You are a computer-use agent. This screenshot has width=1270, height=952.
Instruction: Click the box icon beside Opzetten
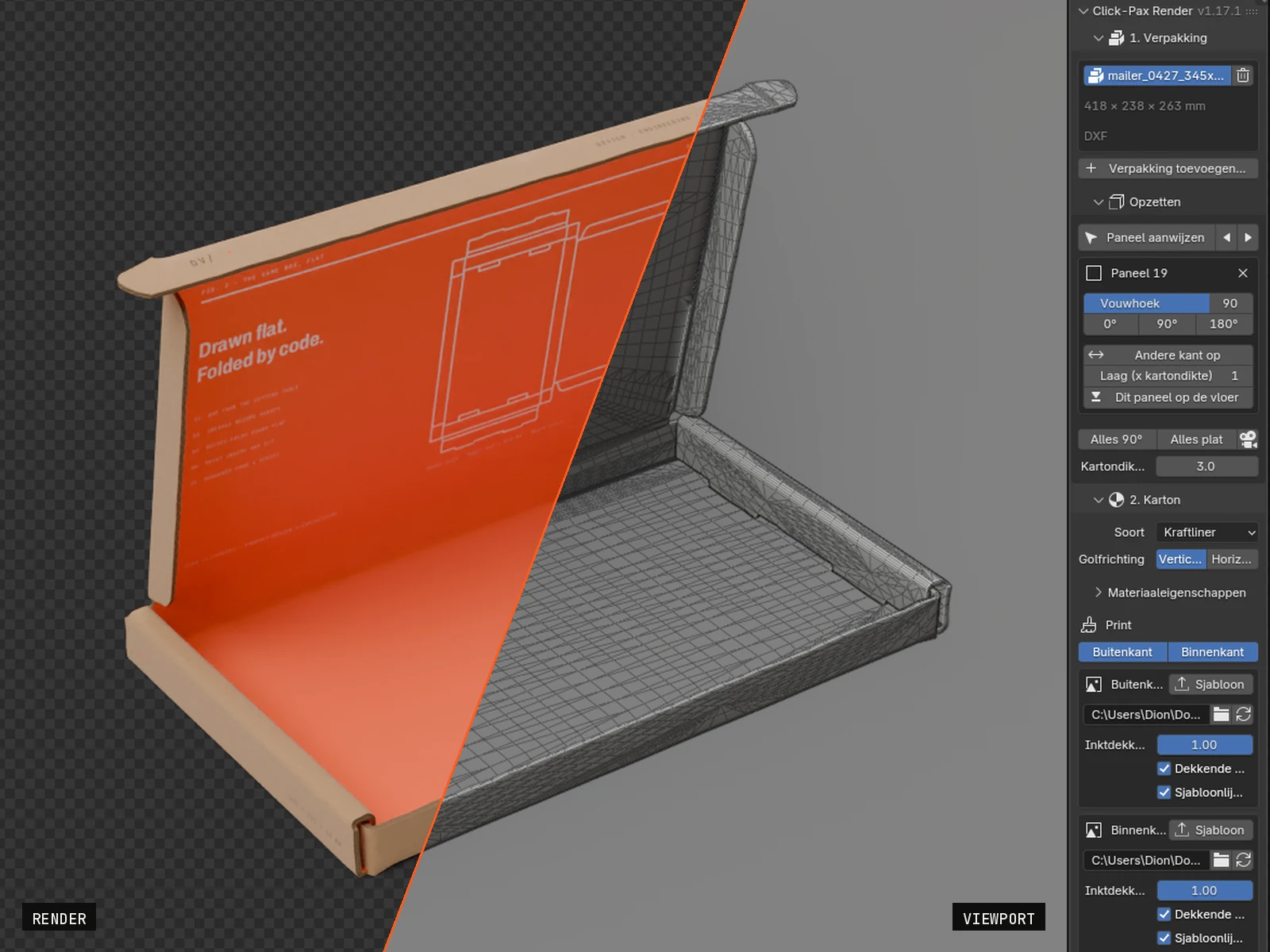pos(1116,202)
